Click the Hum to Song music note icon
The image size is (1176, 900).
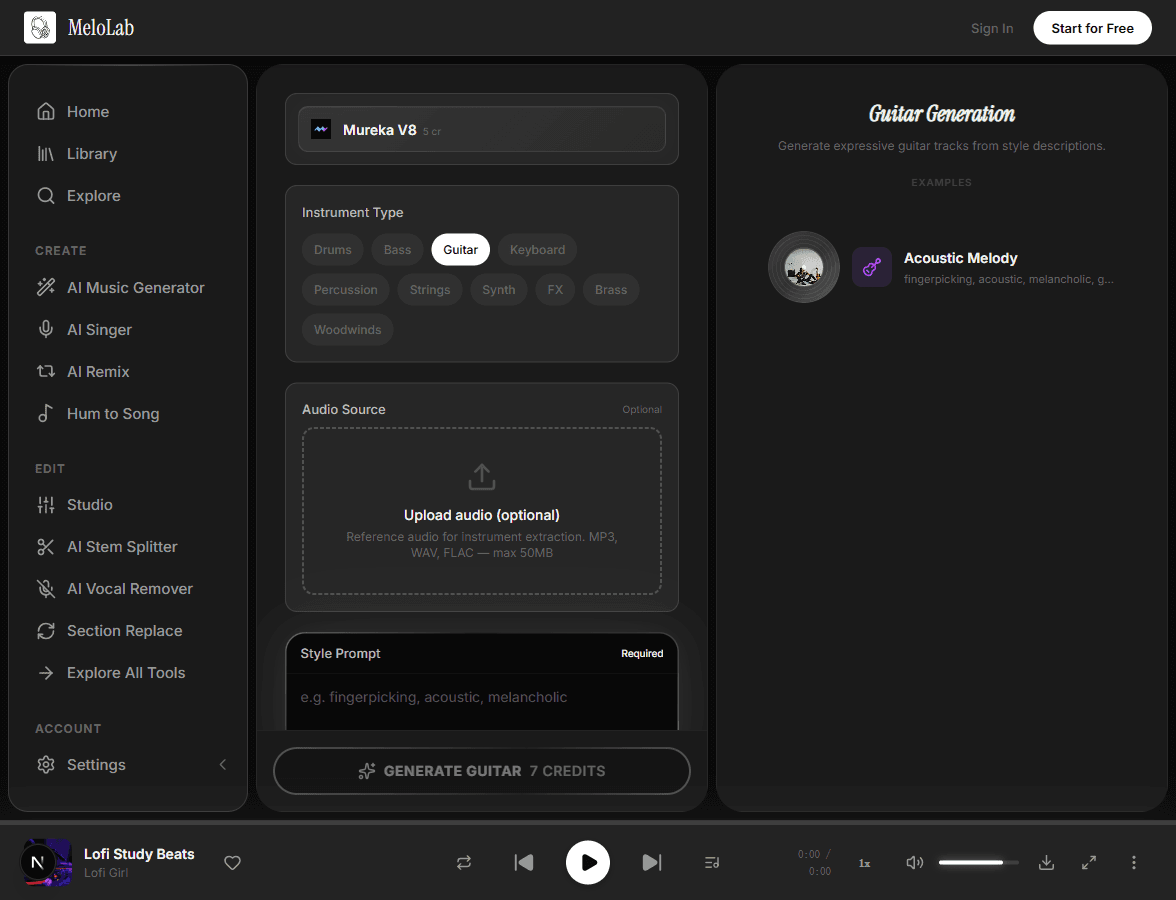click(46, 413)
